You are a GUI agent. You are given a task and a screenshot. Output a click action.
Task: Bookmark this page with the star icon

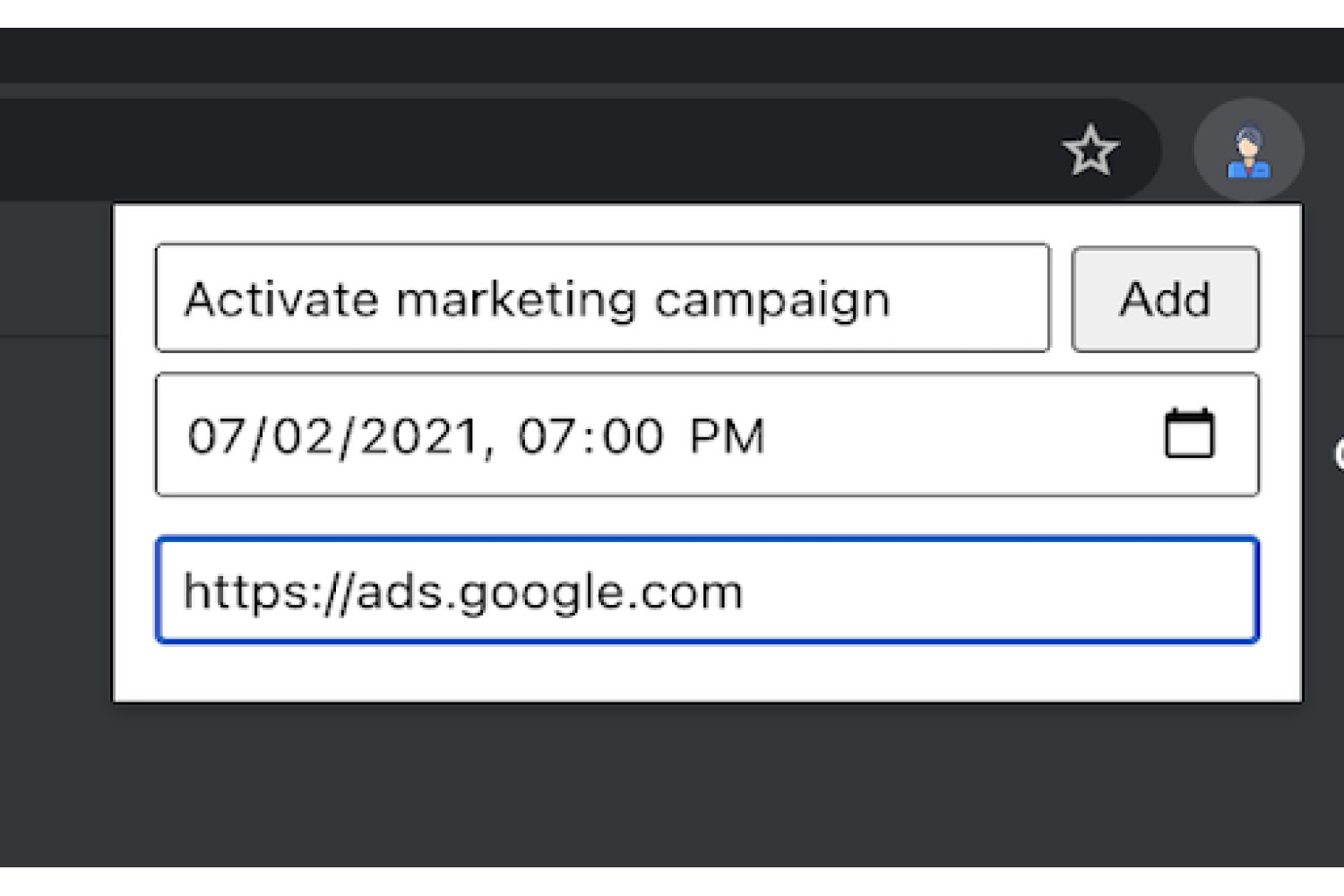(1090, 151)
